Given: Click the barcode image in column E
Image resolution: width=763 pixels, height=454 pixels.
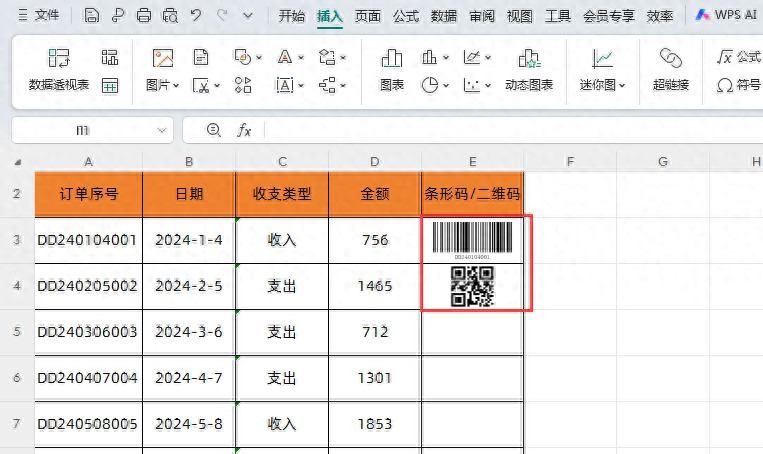Looking at the screenshot, I should tap(472, 240).
